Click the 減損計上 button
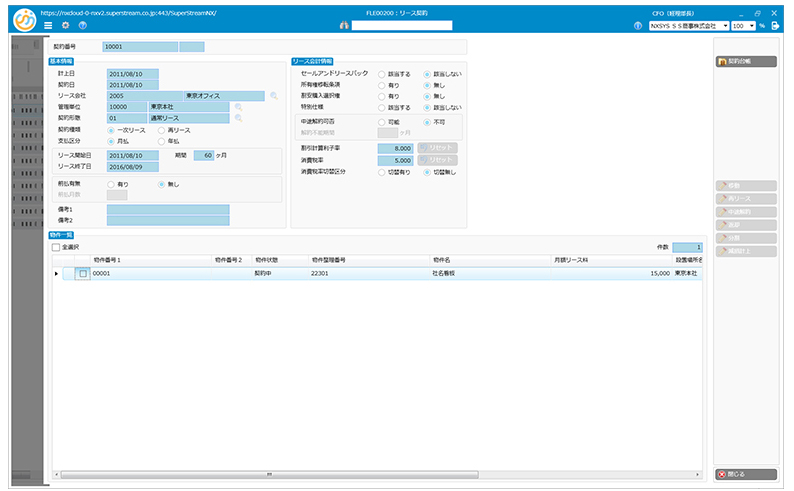The height and width of the screenshot is (491, 794). tap(746, 251)
